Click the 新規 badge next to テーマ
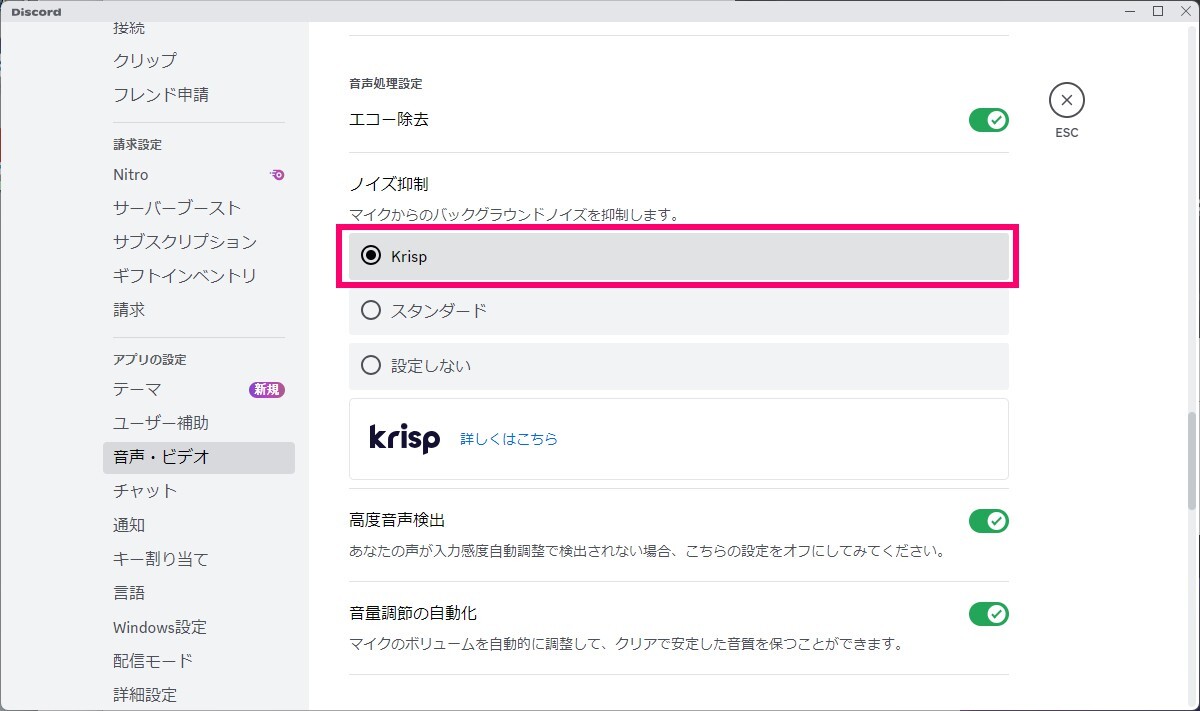The image size is (1200, 711). tap(266, 390)
